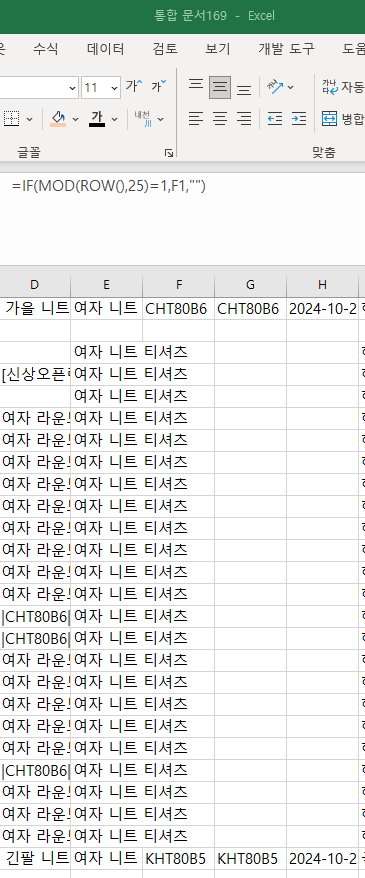This screenshot has height=878, width=365.
Task: Open the 수식 ribbon tab
Action: tap(45, 49)
